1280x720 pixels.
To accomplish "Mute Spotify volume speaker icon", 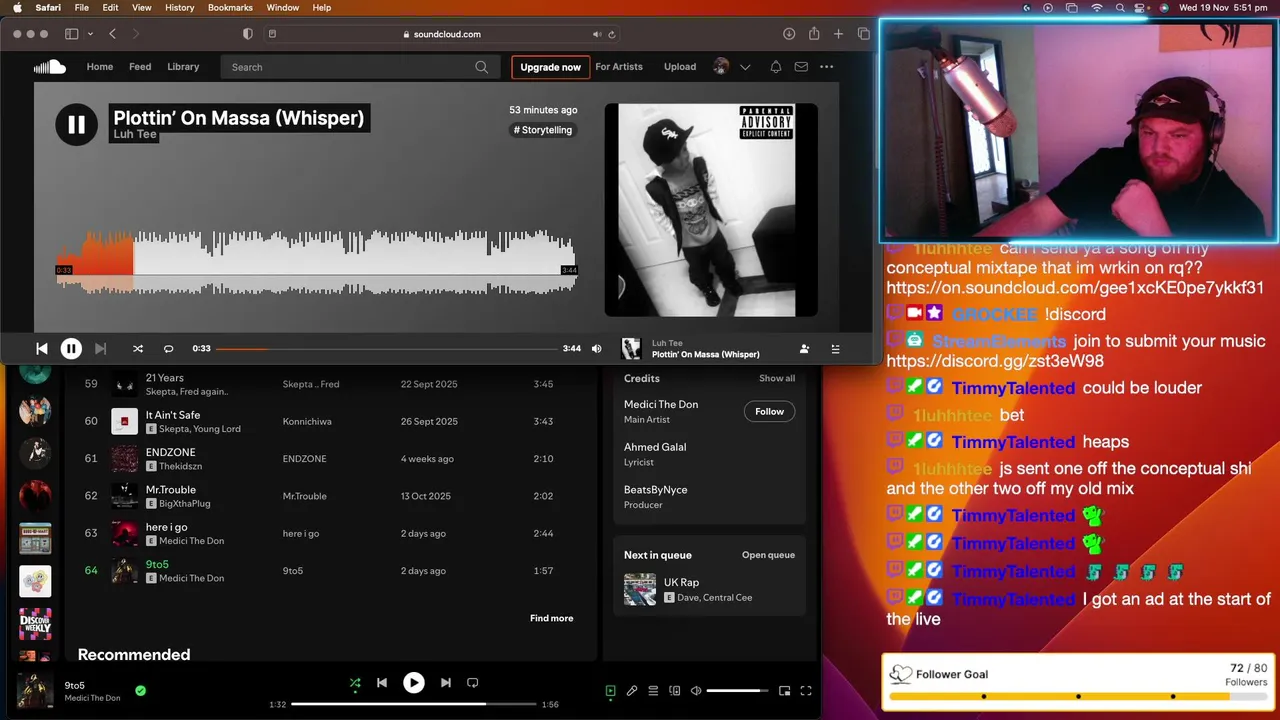I will [696, 690].
